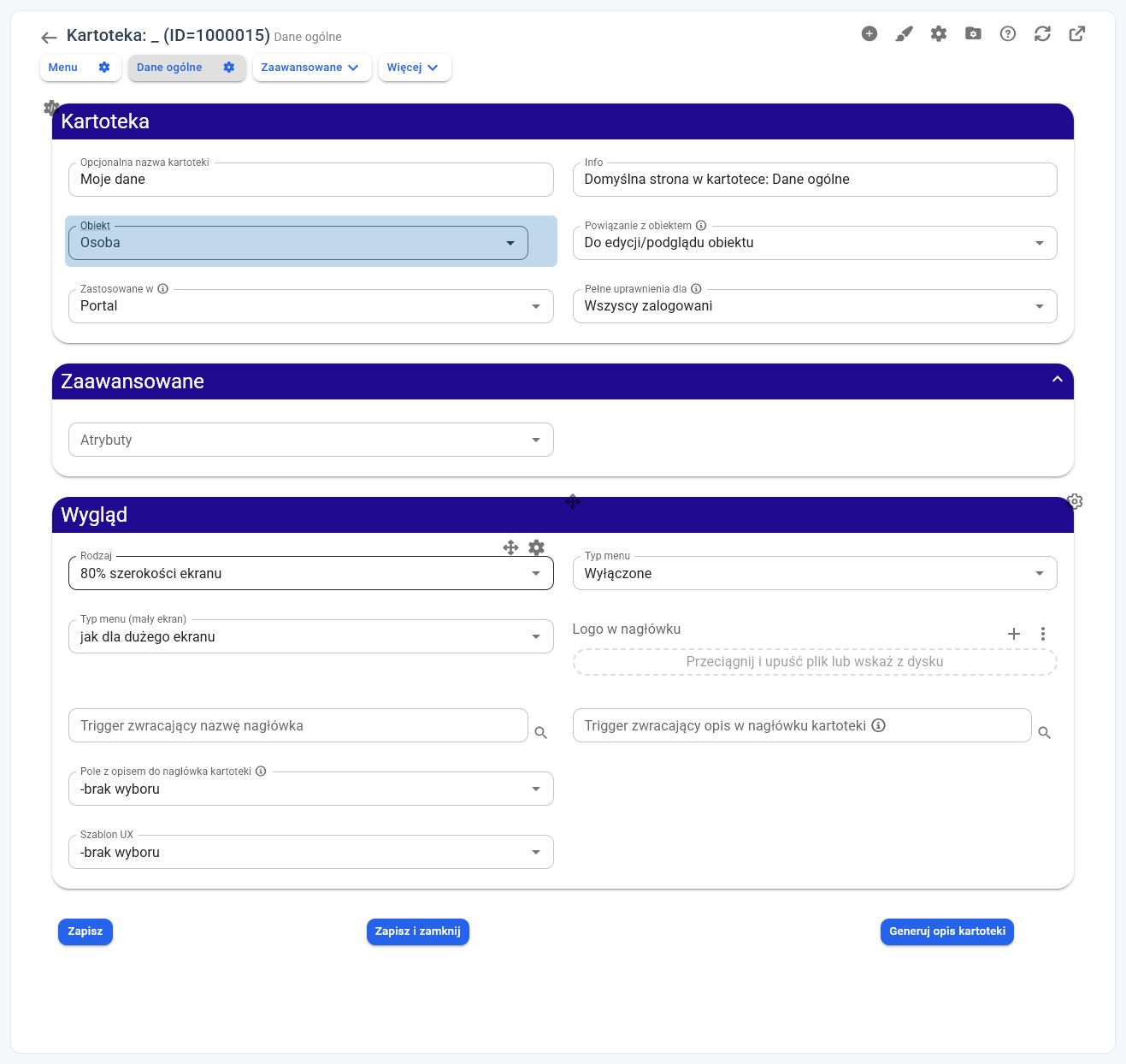Show info for Powiązanie z obiektem
Image resolution: width=1126 pixels, height=1064 pixels.
[701, 226]
